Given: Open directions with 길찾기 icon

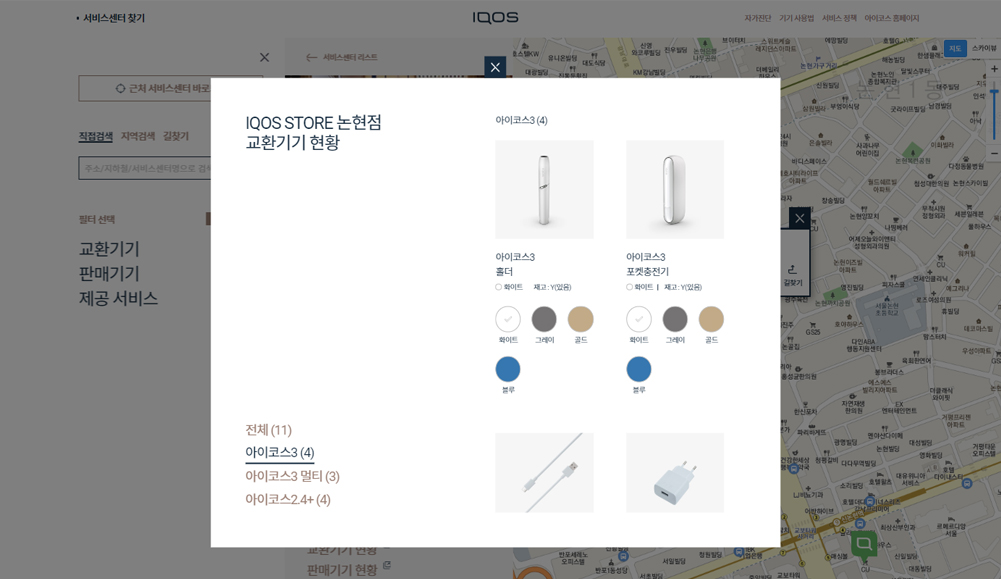Looking at the screenshot, I should coord(792,274).
